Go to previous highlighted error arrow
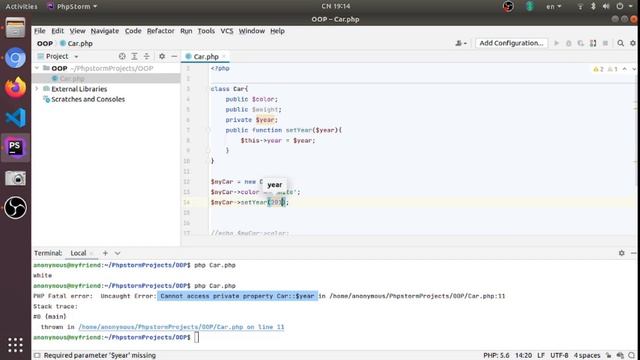The image size is (640, 360). (x=624, y=69)
